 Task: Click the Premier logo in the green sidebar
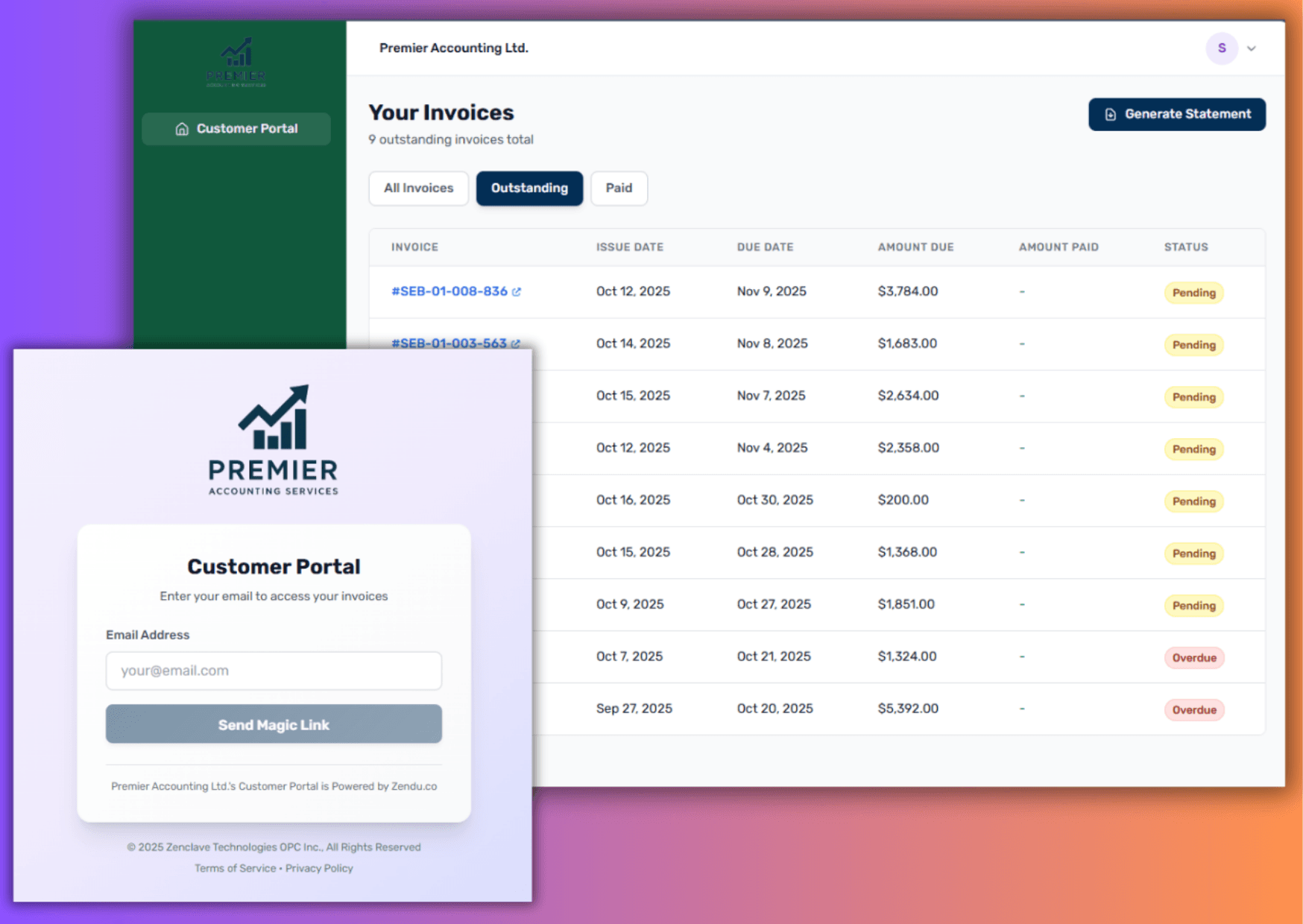point(236,63)
